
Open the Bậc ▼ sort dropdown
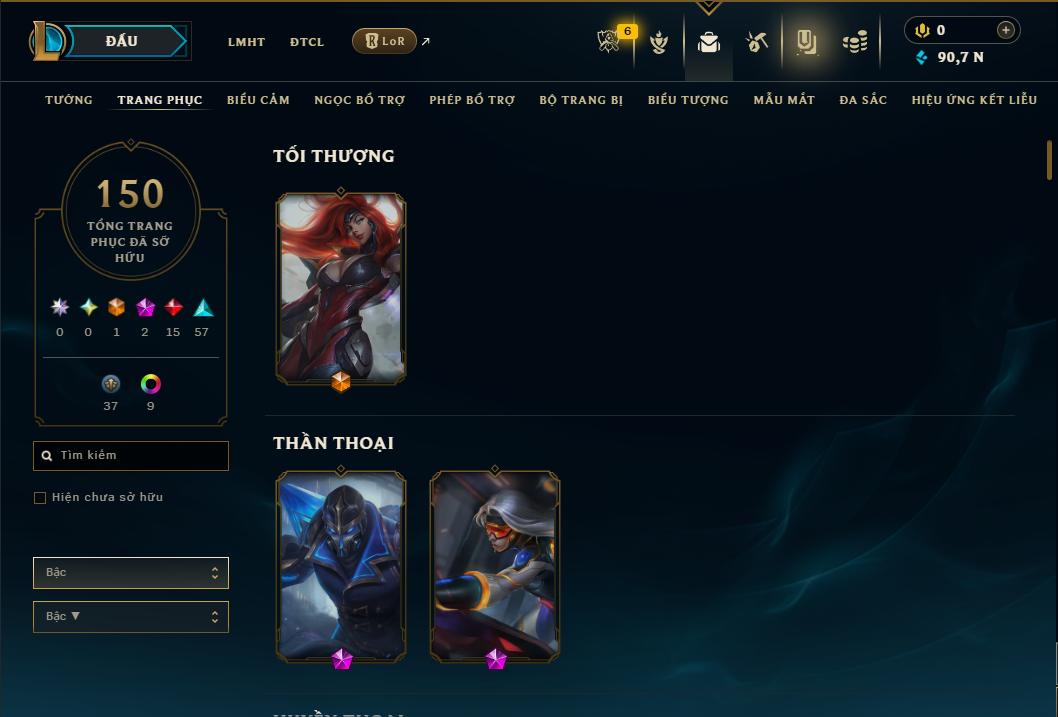point(131,616)
